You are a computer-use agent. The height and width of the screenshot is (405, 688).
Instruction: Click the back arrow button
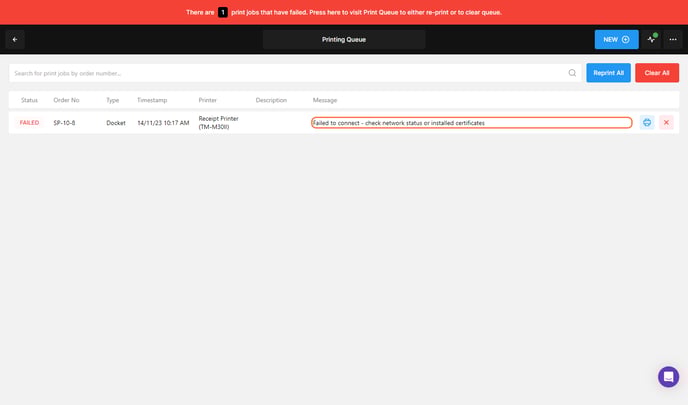[x=15, y=39]
